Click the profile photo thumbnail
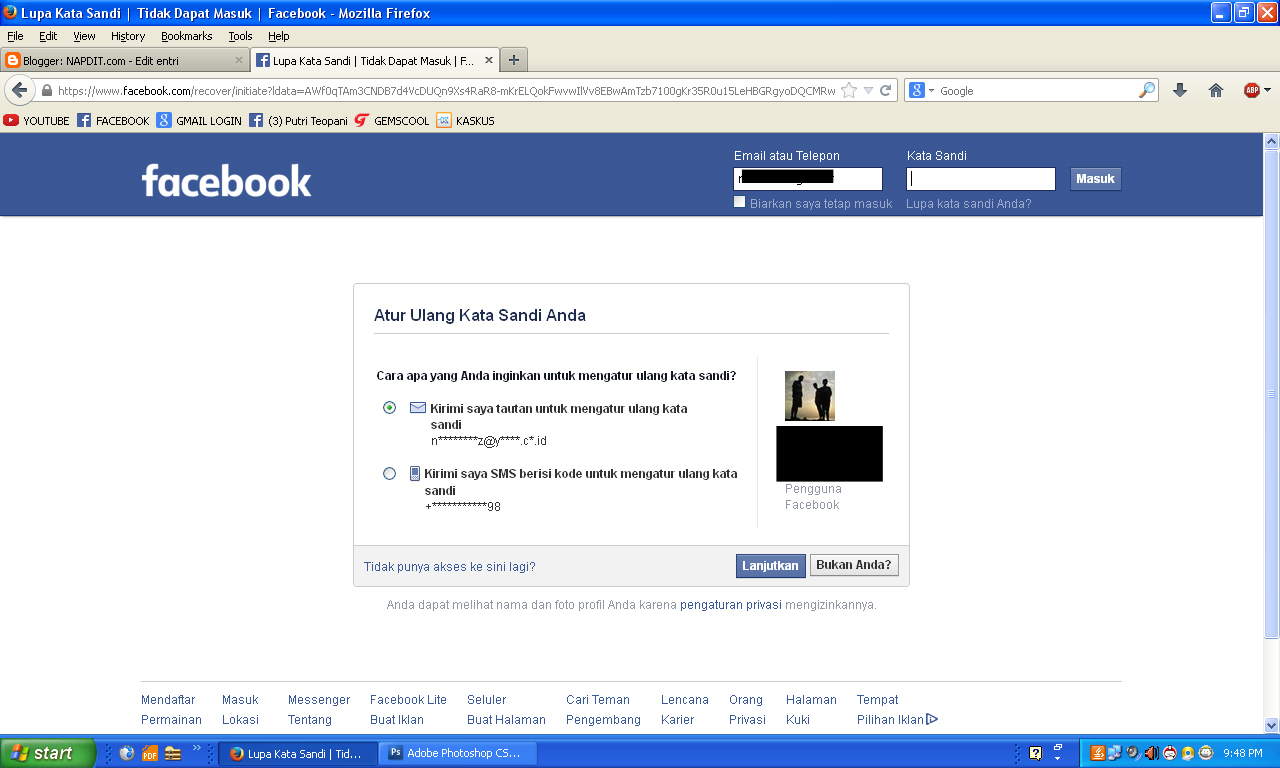The height and width of the screenshot is (768, 1280). coord(810,396)
